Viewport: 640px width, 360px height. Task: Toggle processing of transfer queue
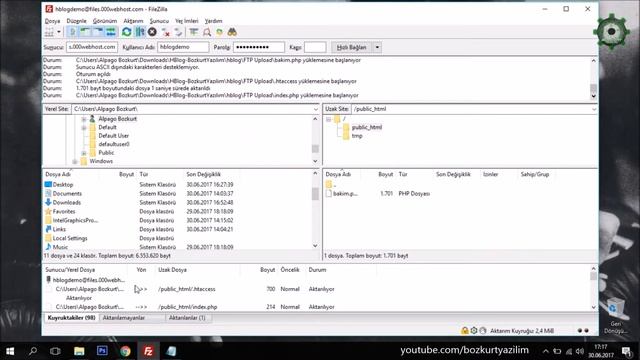[140, 32]
